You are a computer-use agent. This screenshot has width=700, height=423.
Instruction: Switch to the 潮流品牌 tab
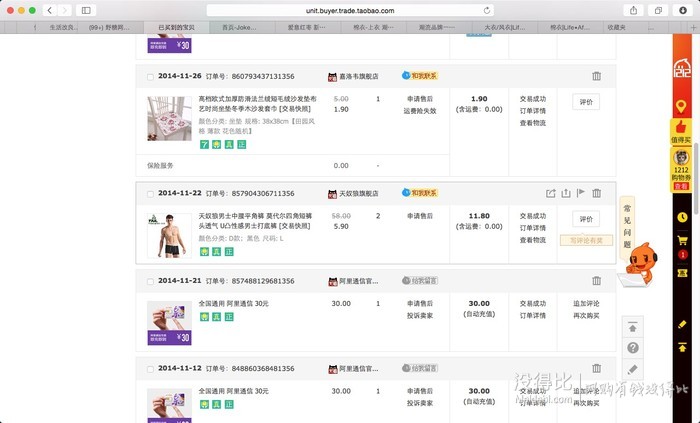coord(439,27)
